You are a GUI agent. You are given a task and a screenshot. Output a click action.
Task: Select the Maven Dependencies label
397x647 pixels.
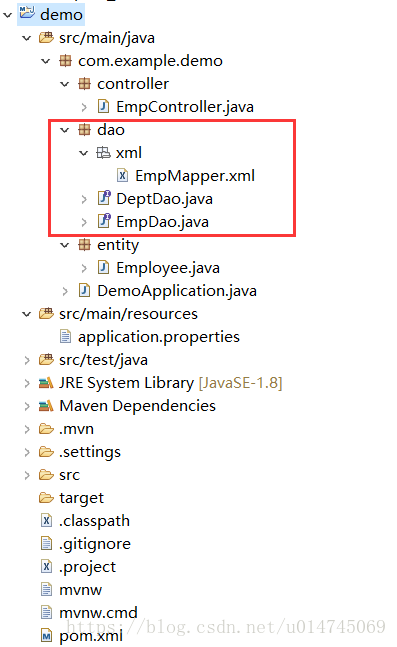coord(137,406)
